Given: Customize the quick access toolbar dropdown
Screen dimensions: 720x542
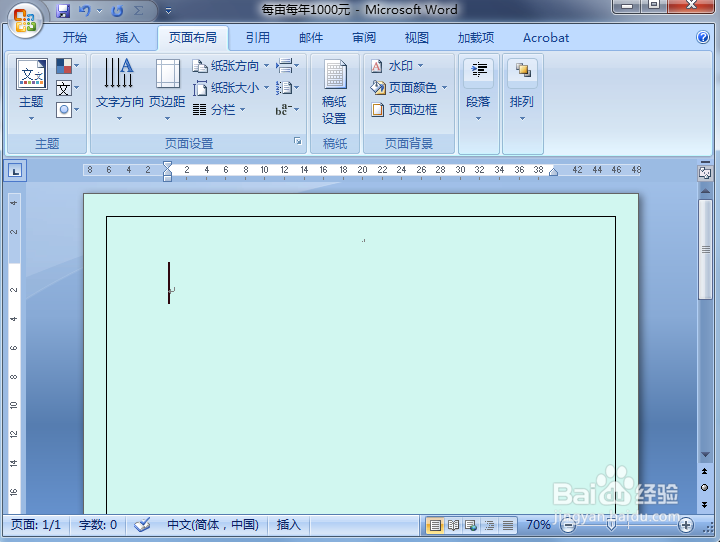Looking at the screenshot, I should pyautogui.click(x=168, y=11).
